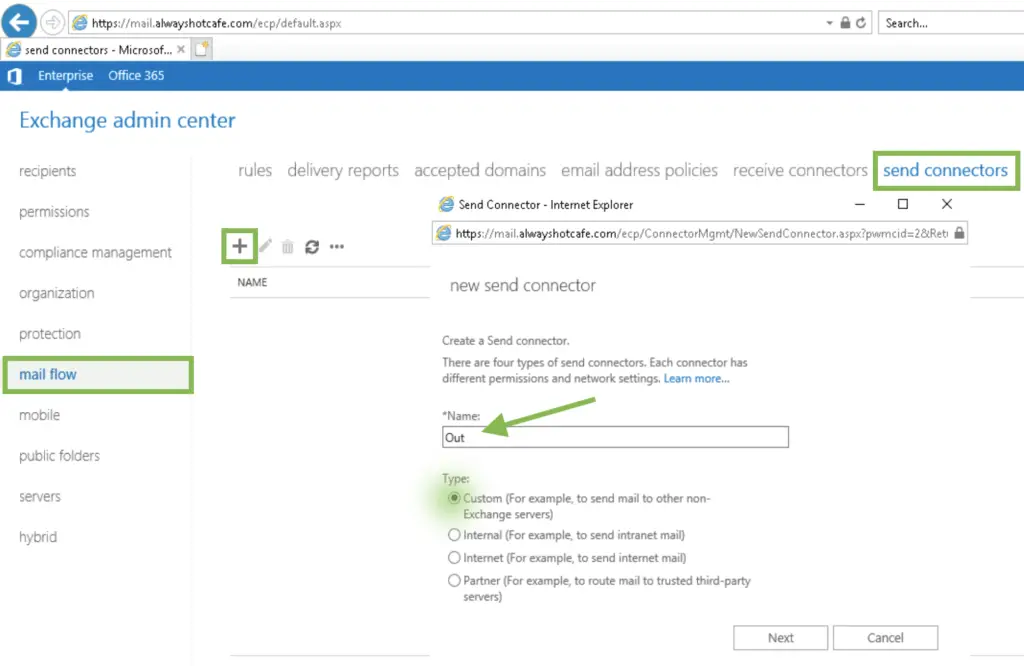Open the hybrid section
This screenshot has width=1024, height=666.
coord(38,537)
